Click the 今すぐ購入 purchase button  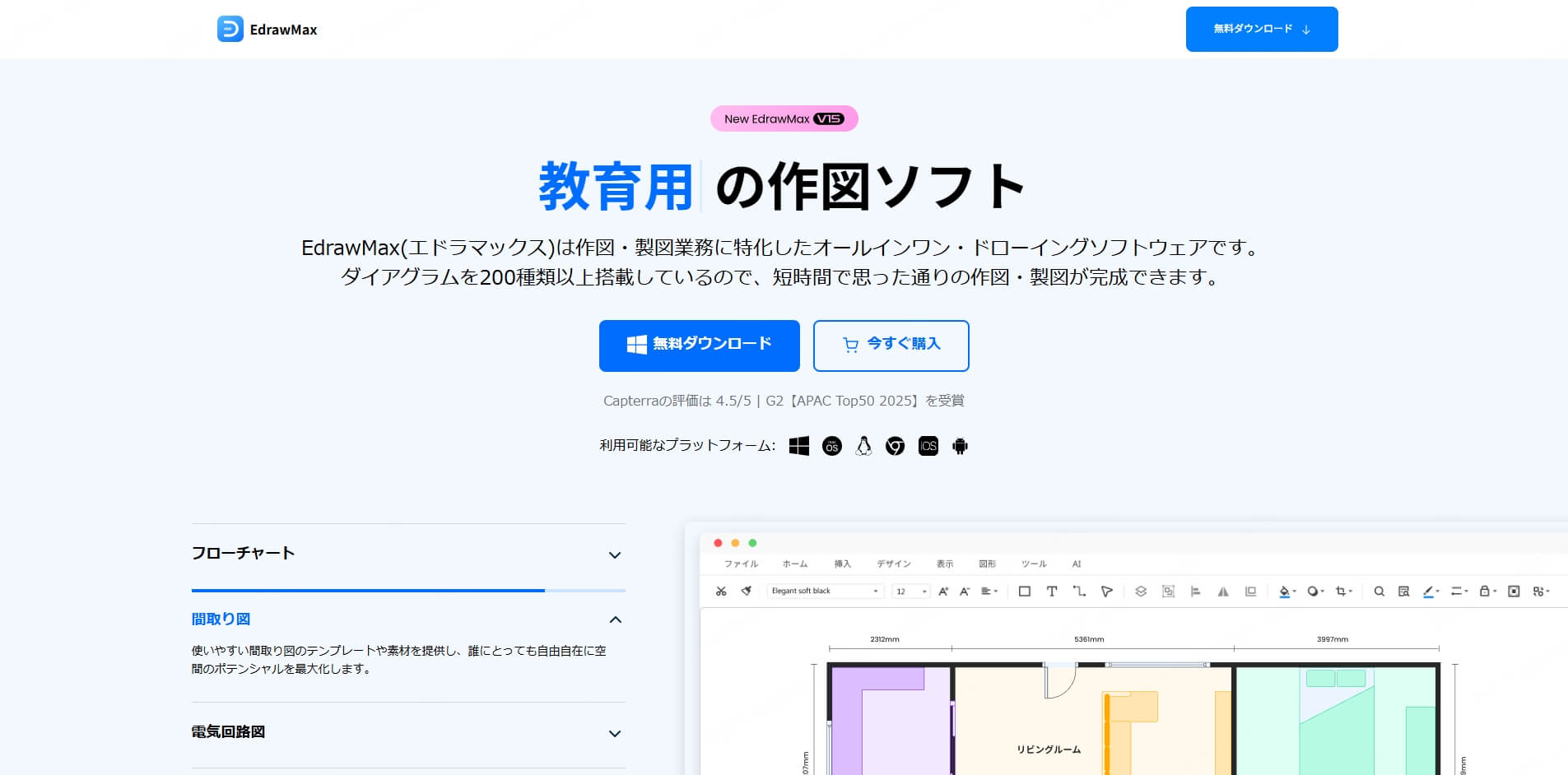click(891, 346)
